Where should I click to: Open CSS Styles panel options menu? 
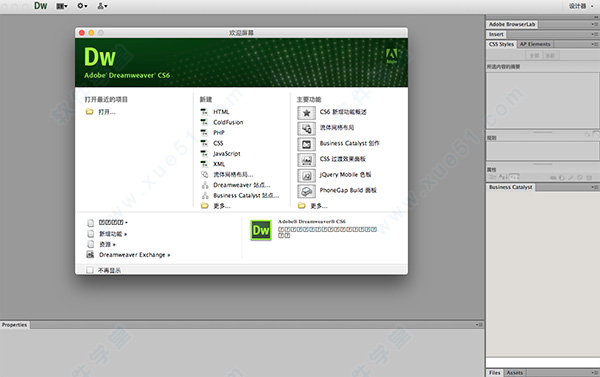click(595, 44)
